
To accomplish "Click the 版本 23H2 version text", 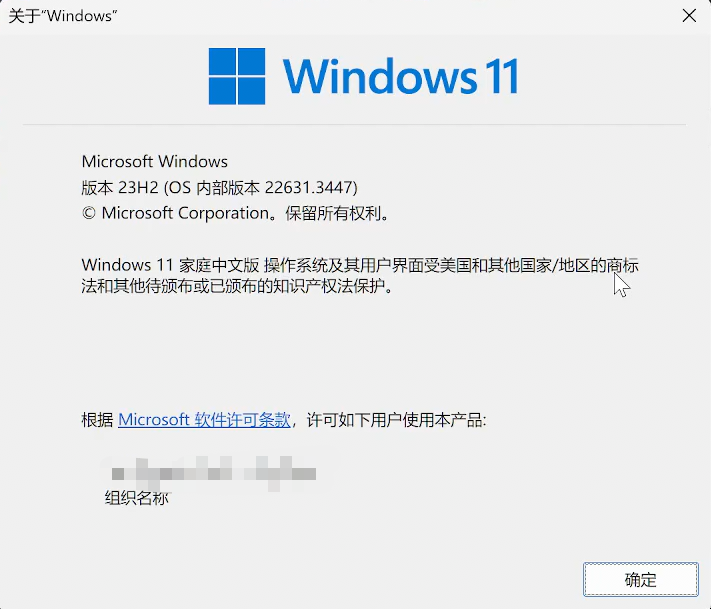I will click(x=120, y=187).
